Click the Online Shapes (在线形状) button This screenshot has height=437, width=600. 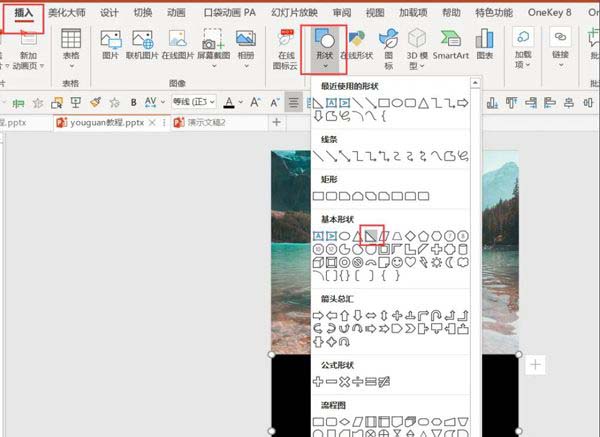click(357, 44)
